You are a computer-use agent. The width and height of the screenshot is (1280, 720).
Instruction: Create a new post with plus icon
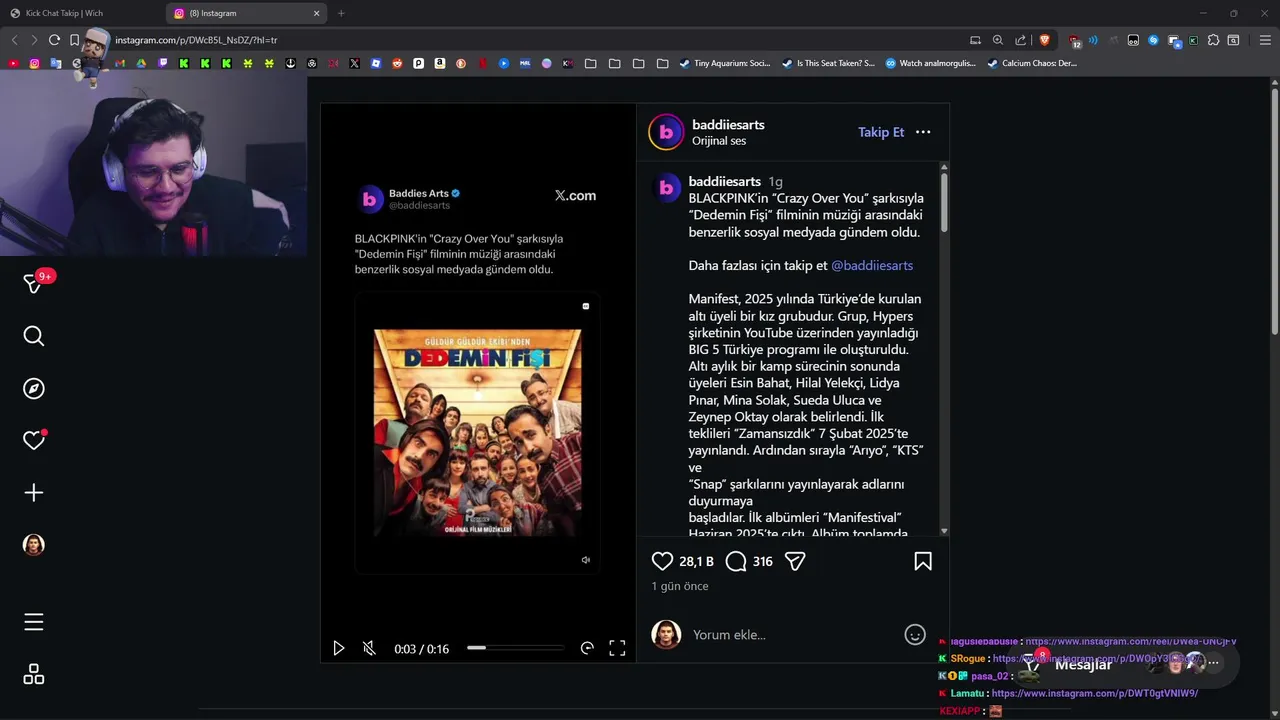click(x=34, y=493)
